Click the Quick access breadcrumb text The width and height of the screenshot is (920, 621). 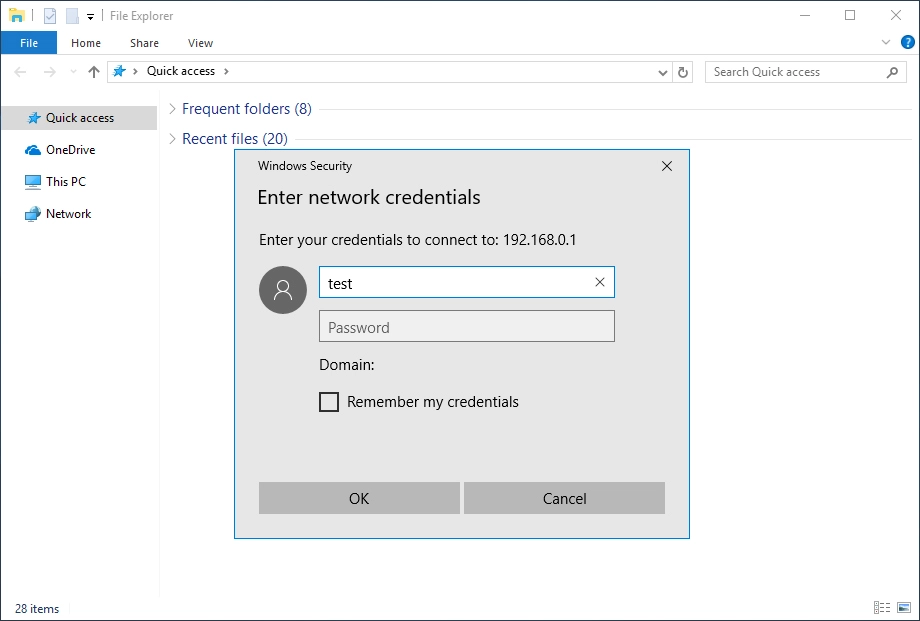(181, 71)
